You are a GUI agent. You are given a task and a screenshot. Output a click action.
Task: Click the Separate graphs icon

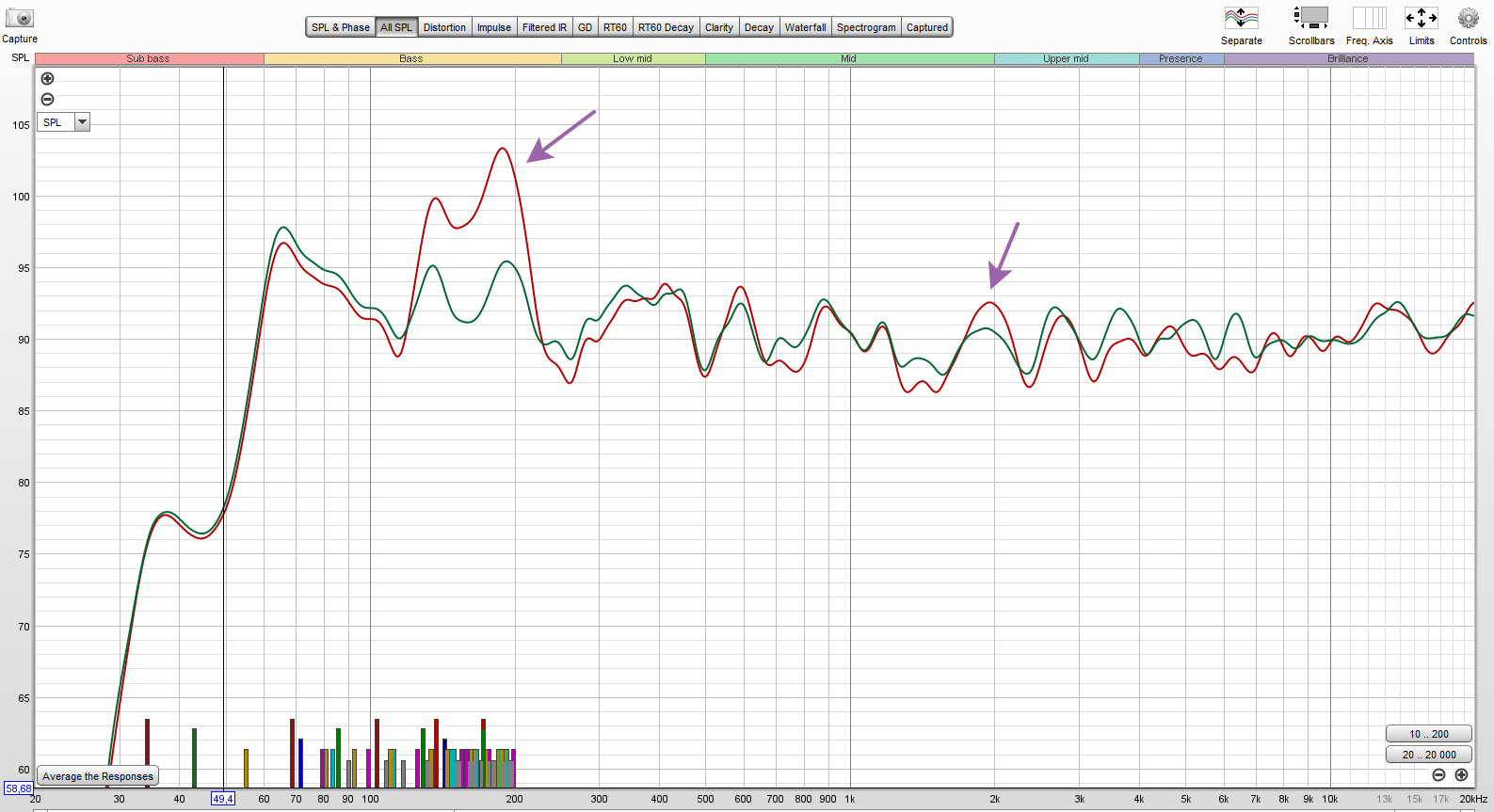pos(1241,18)
